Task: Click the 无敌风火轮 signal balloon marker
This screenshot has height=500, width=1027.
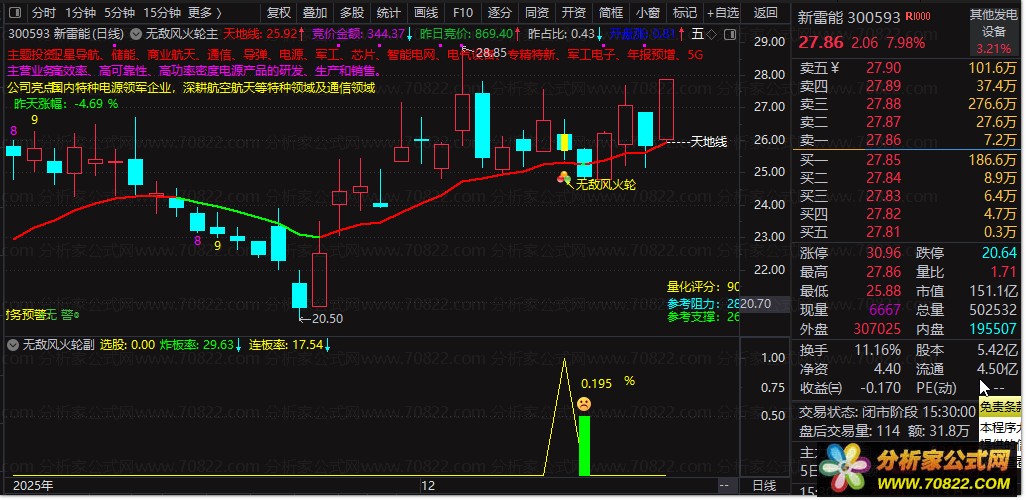Action: click(x=564, y=177)
